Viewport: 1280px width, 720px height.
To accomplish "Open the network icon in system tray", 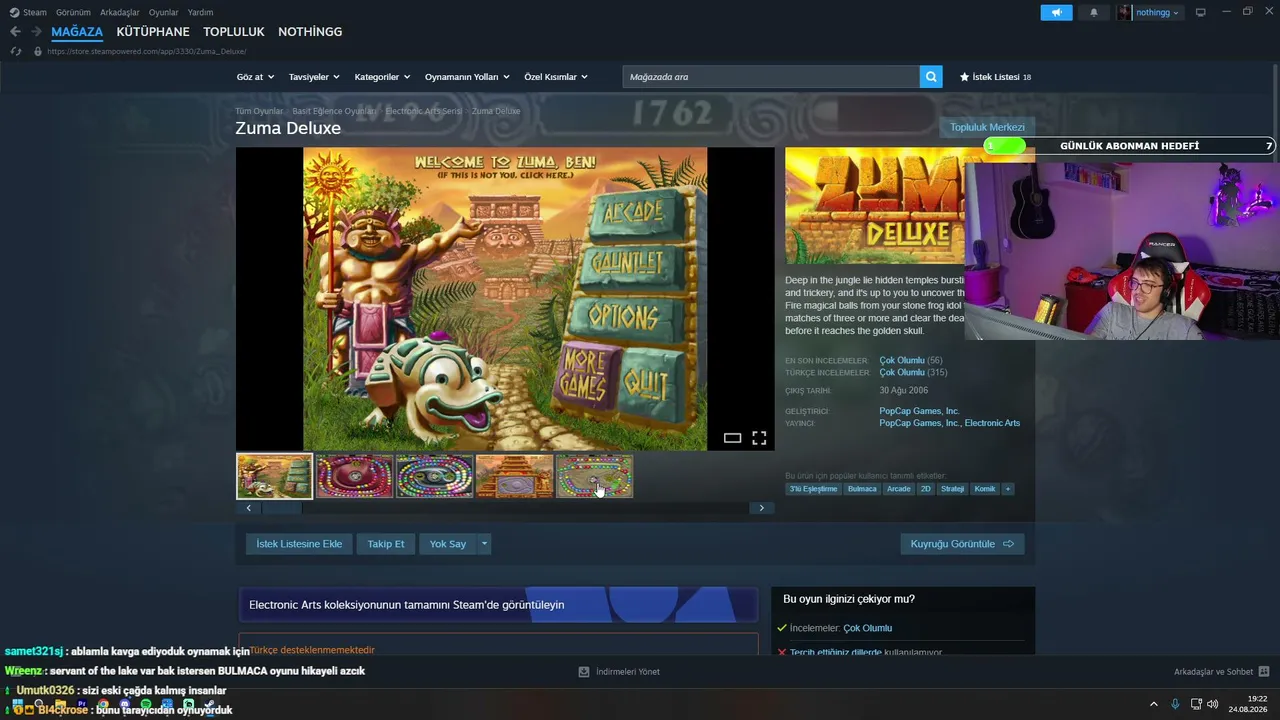I will tap(1196, 704).
